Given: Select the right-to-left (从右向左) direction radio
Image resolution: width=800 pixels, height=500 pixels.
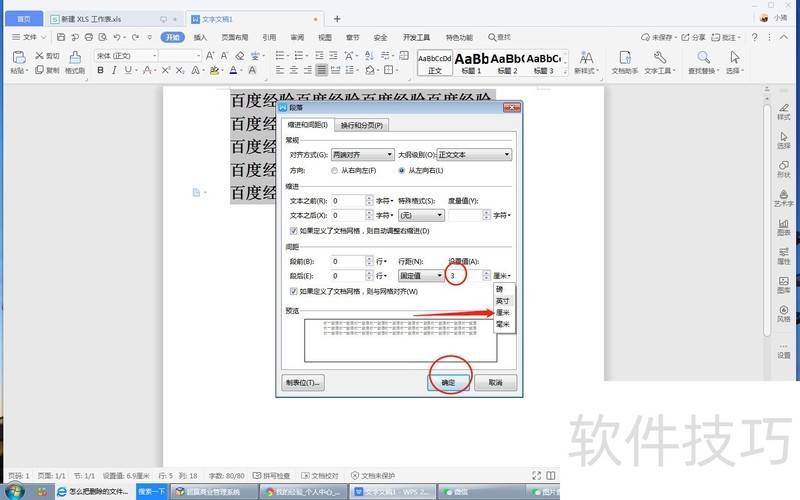Looking at the screenshot, I should [x=335, y=170].
